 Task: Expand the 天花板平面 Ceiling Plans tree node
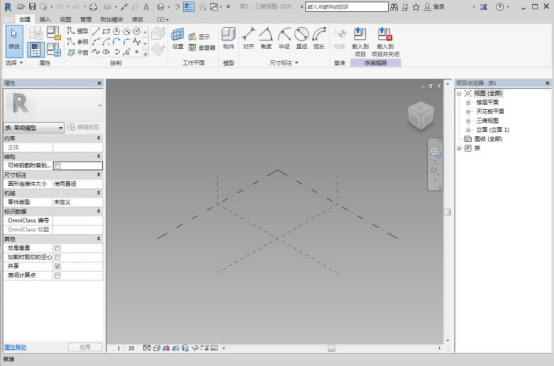pos(468,112)
